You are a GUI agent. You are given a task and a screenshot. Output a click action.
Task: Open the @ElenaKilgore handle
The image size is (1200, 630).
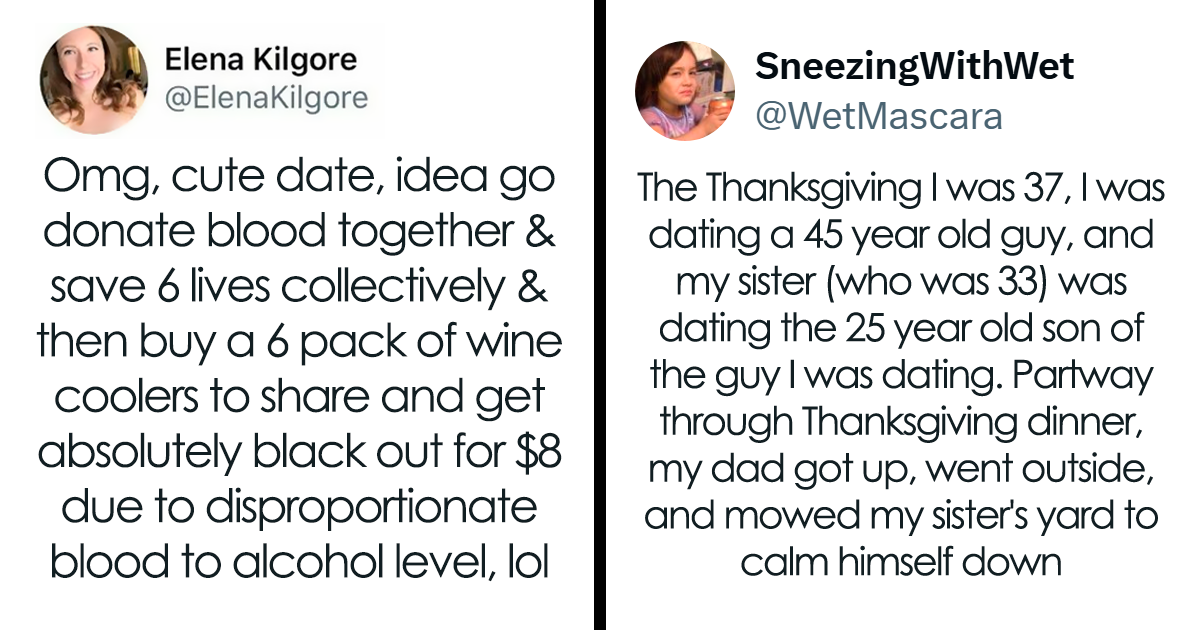(266, 98)
